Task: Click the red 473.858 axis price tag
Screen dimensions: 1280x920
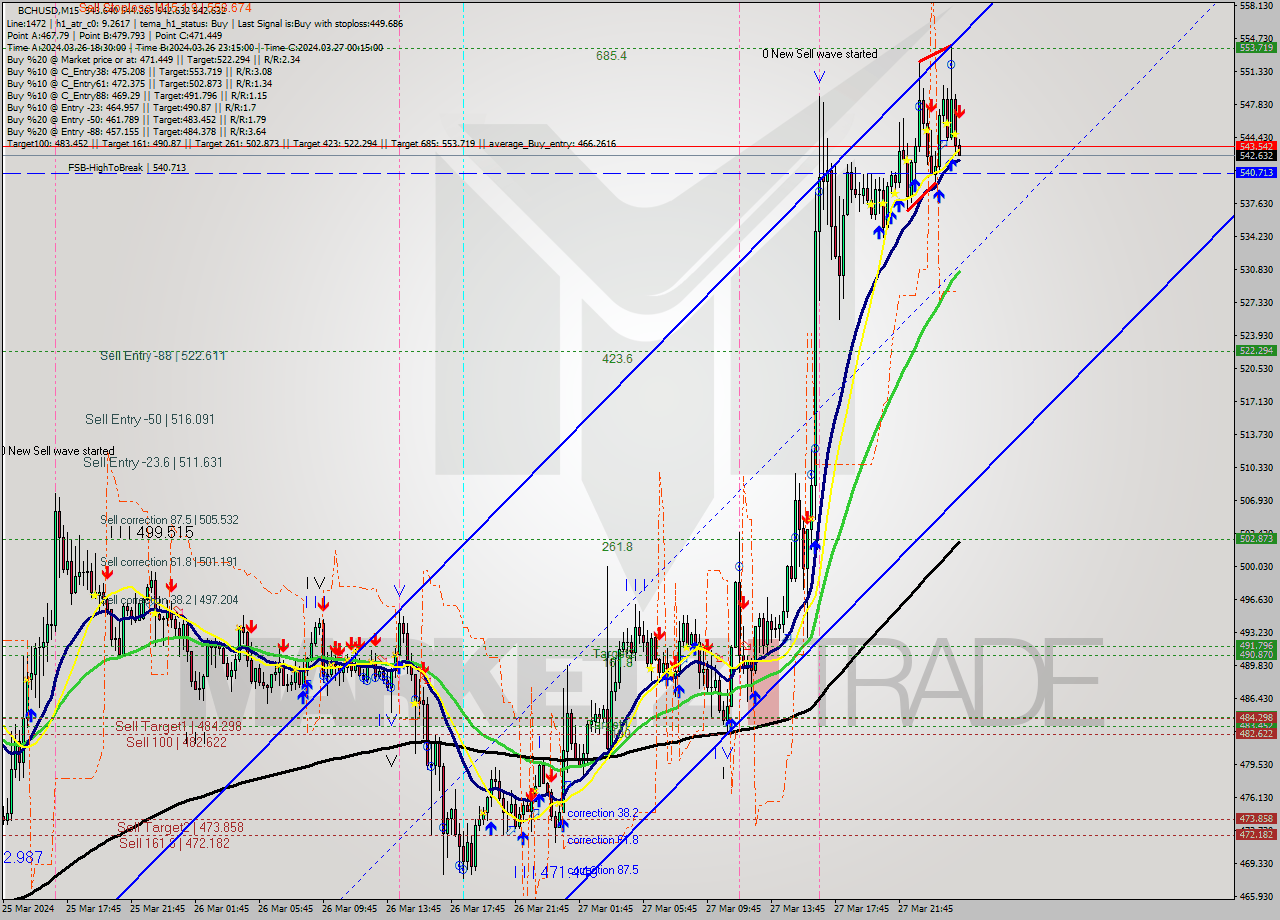Action: point(1256,818)
